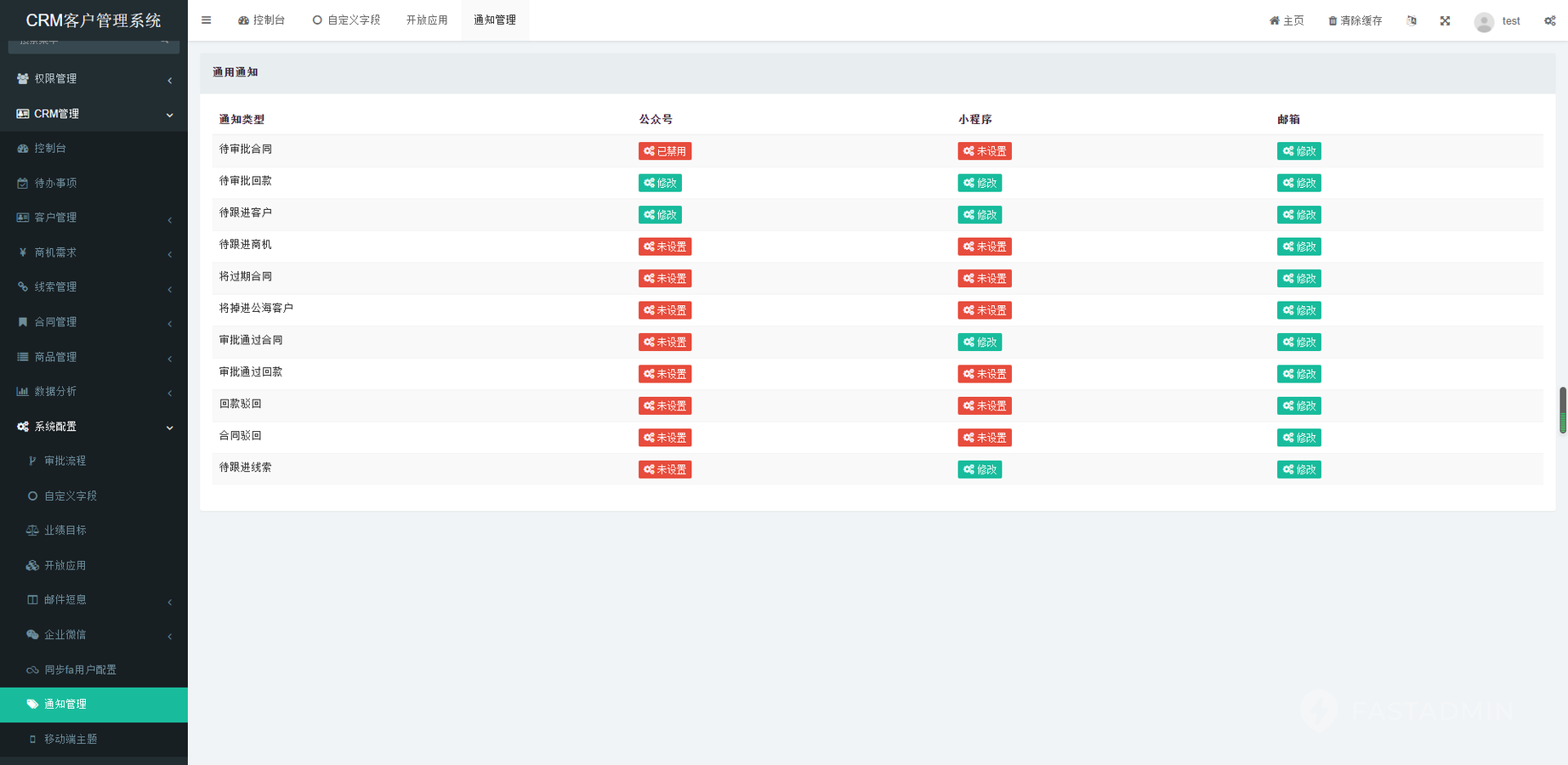This screenshot has height=765, width=1568.
Task: Go to 主页 via home icon
Action: [x=1274, y=21]
